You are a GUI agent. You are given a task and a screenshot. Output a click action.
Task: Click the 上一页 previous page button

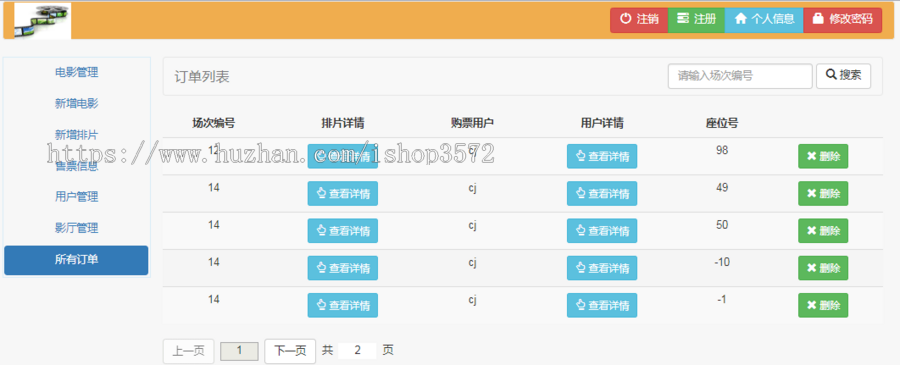pos(189,351)
